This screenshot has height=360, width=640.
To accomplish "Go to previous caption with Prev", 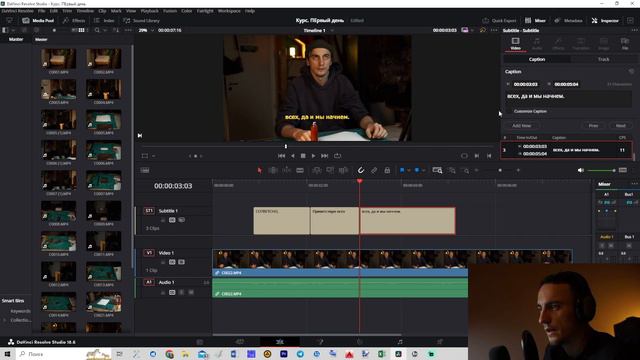I will point(593,126).
